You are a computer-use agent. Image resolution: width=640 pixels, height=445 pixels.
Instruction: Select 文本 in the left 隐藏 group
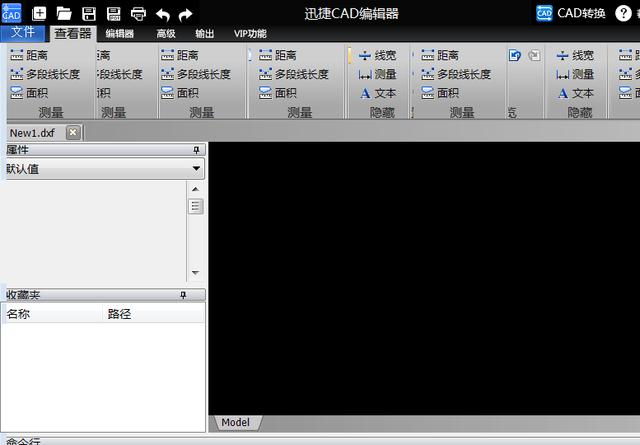tap(377, 93)
